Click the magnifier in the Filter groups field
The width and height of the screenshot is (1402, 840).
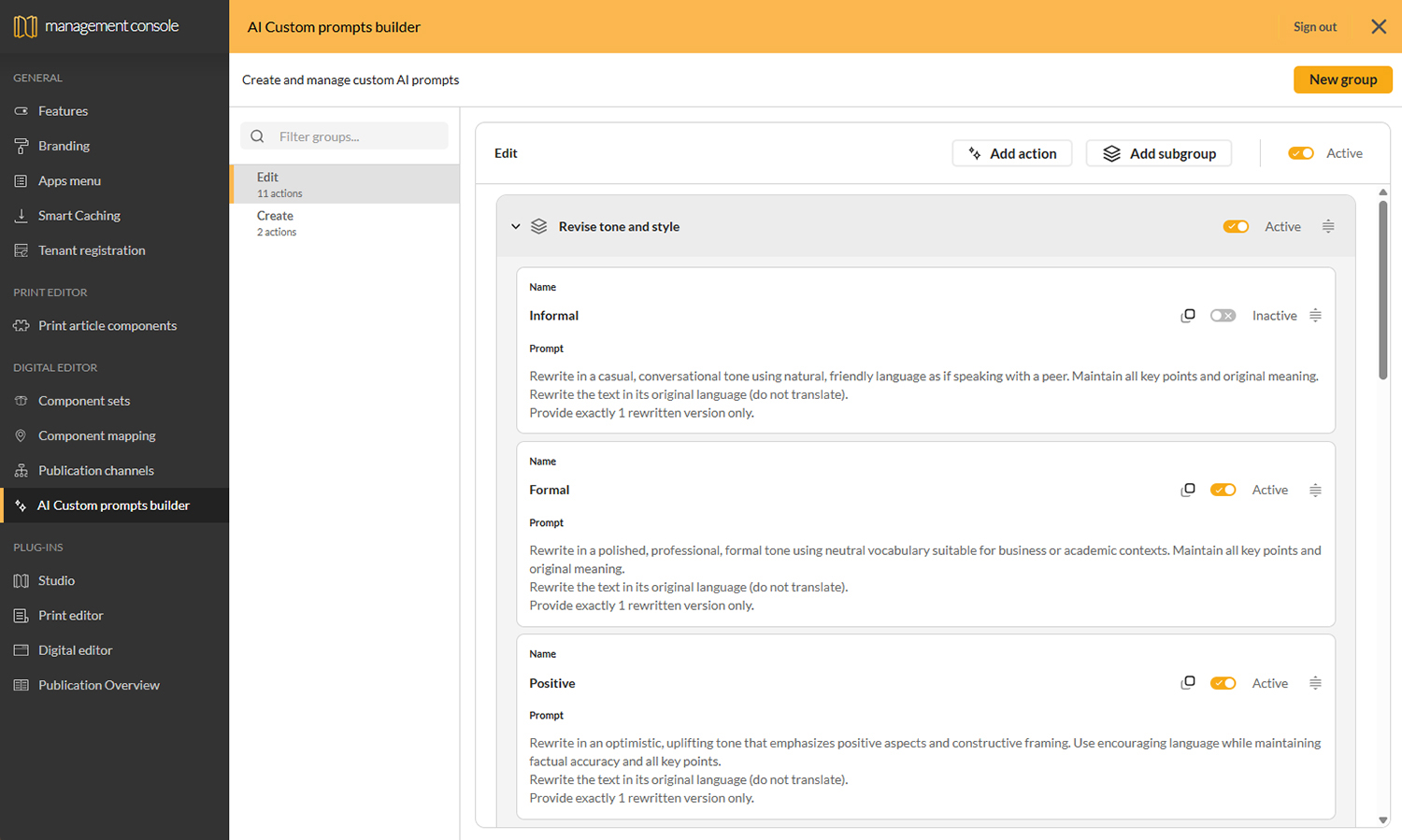pos(257,135)
